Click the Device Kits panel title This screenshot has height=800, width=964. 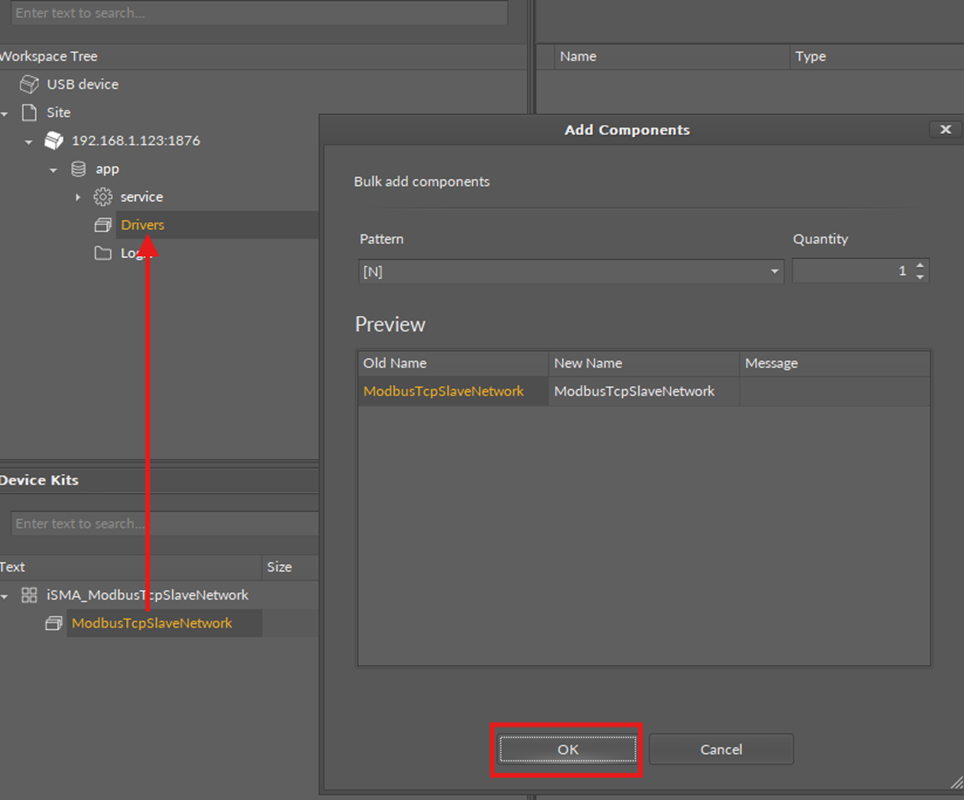[x=39, y=480]
